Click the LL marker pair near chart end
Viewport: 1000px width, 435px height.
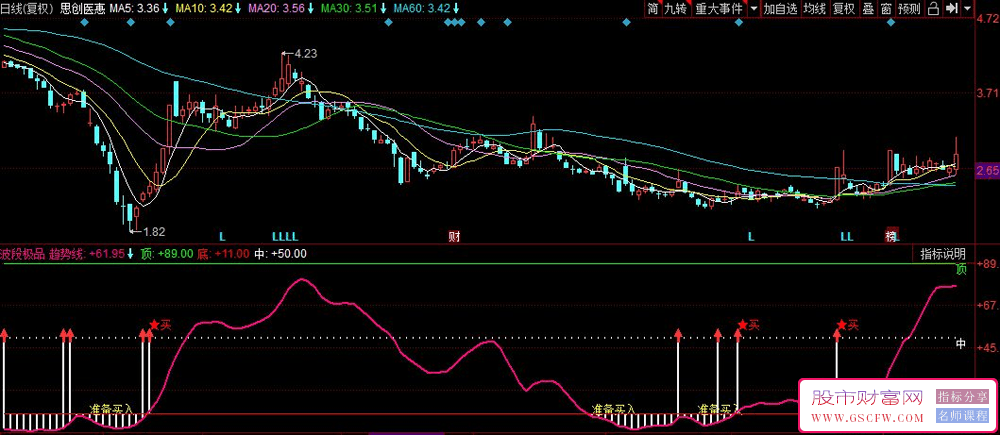pyautogui.click(x=846, y=237)
